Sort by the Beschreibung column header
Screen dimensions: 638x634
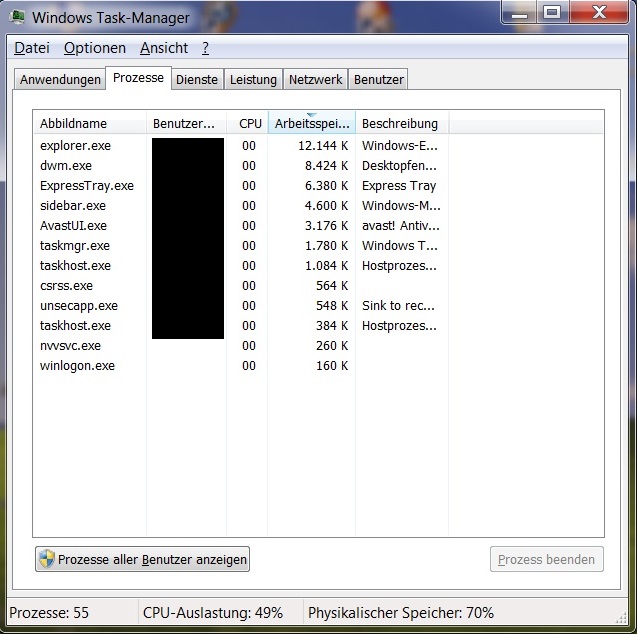(x=402, y=123)
